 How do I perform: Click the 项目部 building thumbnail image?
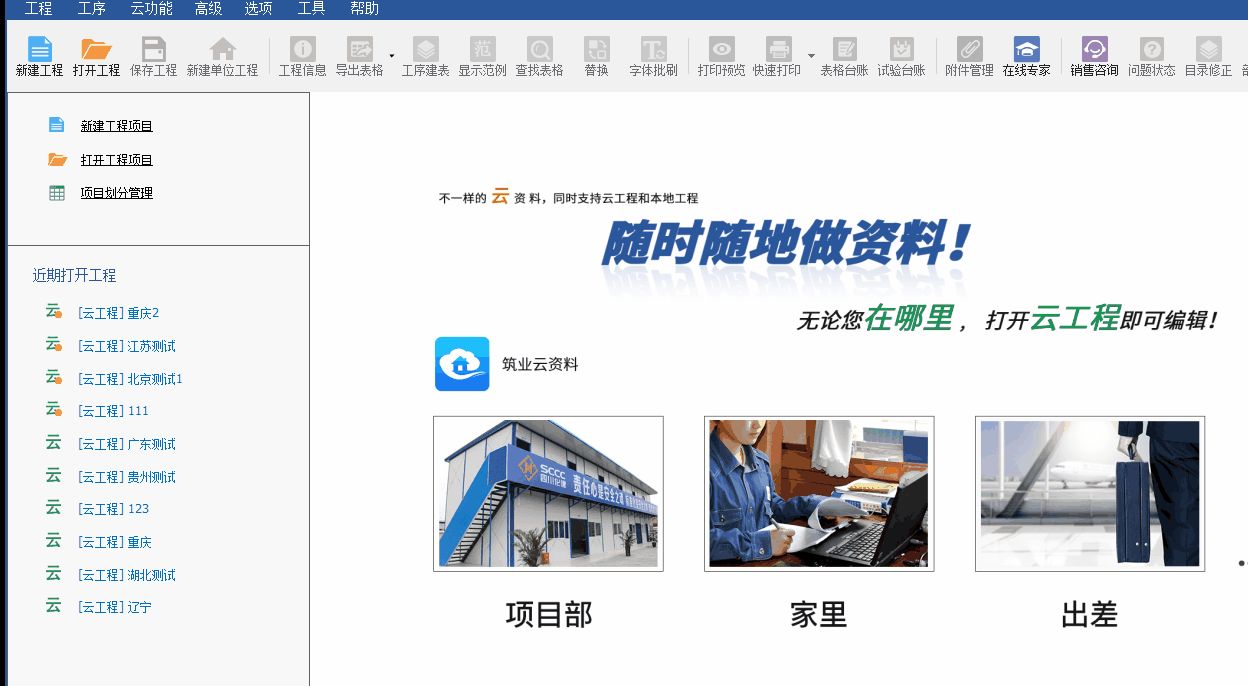(548, 494)
